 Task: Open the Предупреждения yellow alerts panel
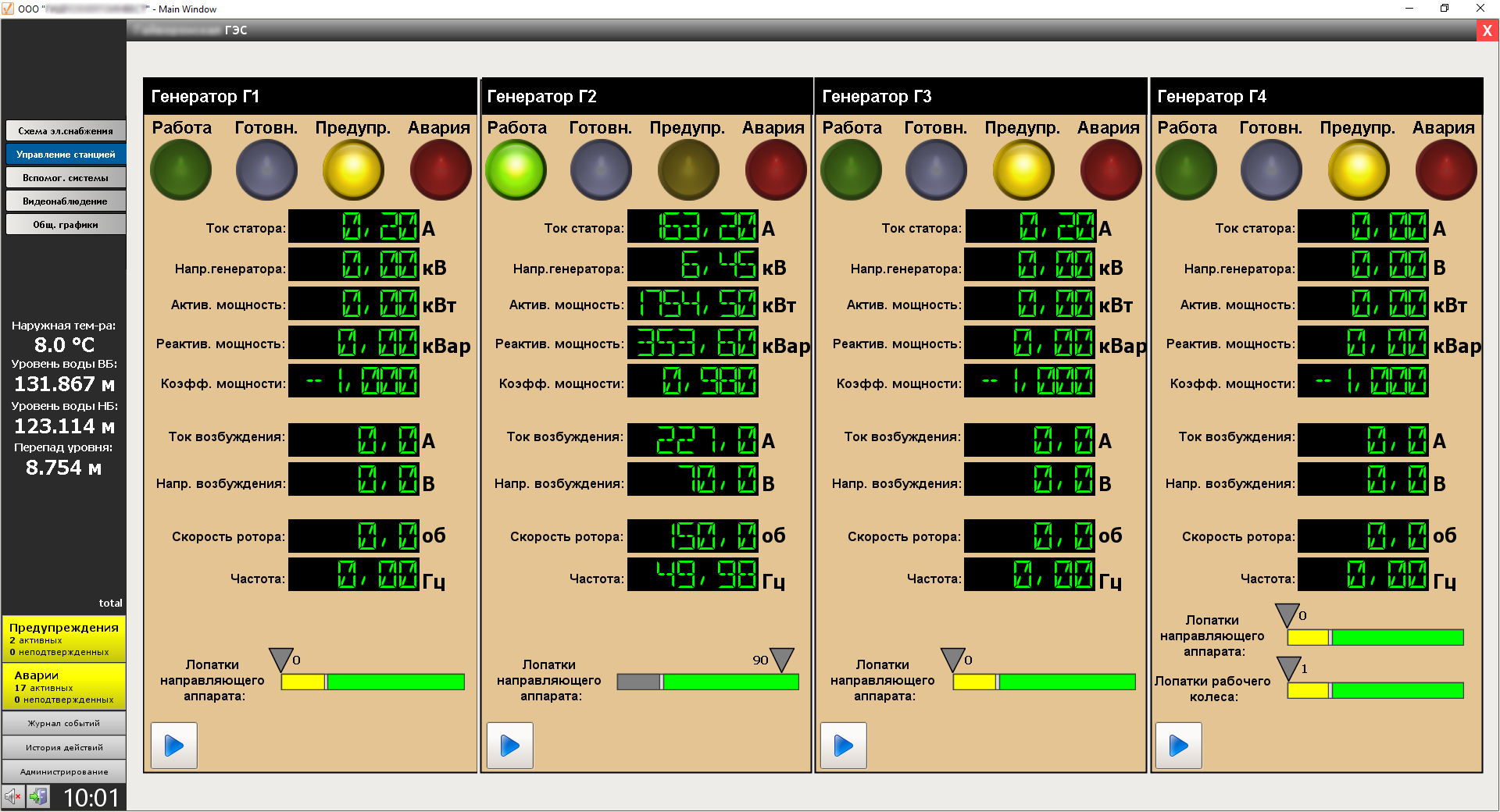coord(64,639)
